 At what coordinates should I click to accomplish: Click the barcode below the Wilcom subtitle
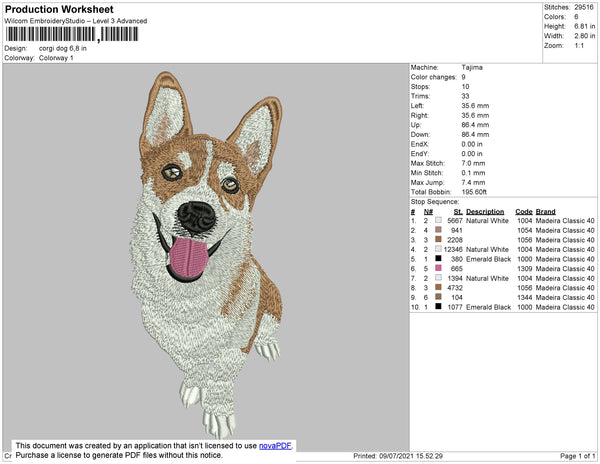pyautogui.click(x=72, y=34)
